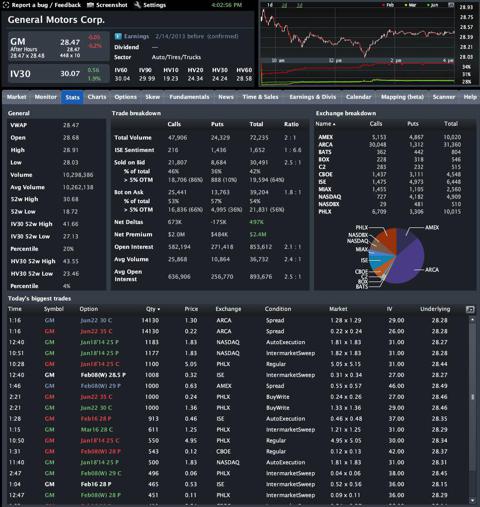Open the Time & Sales tab
This screenshot has width=480, height=507.
260,97
